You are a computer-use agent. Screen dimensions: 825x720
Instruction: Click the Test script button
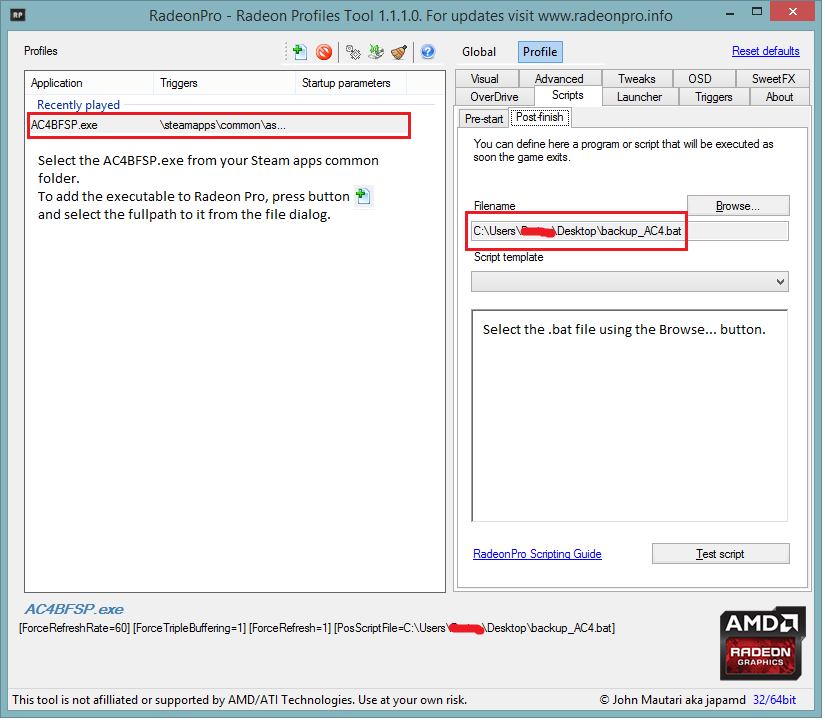click(720, 554)
